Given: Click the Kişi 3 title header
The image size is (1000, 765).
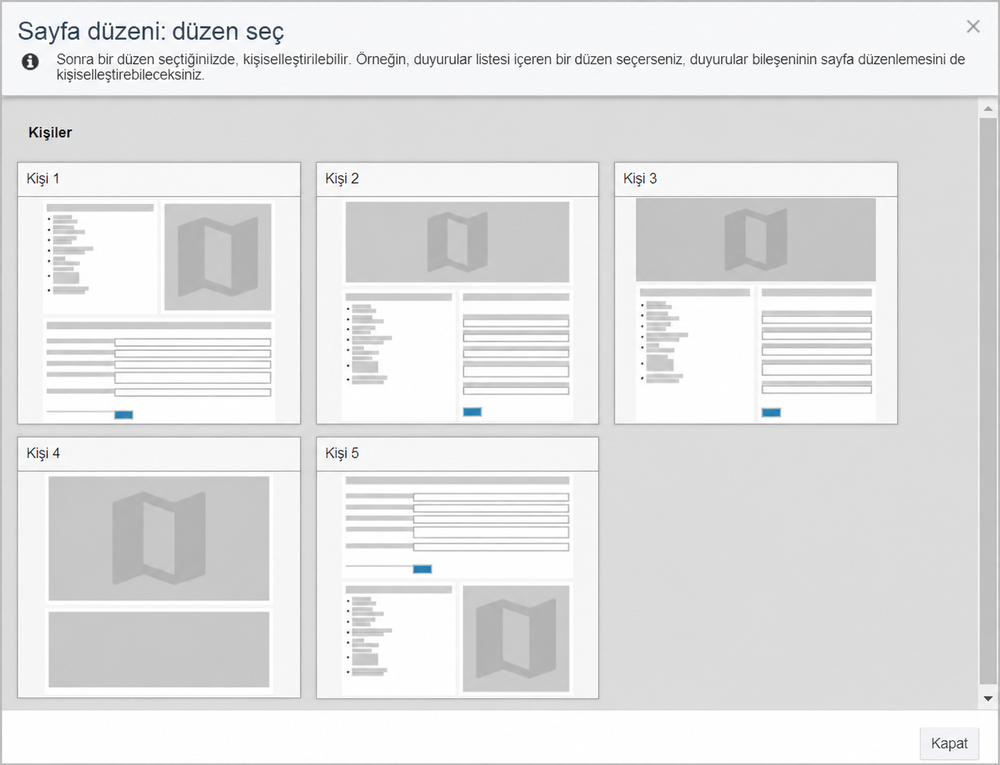Looking at the screenshot, I should click(x=756, y=179).
